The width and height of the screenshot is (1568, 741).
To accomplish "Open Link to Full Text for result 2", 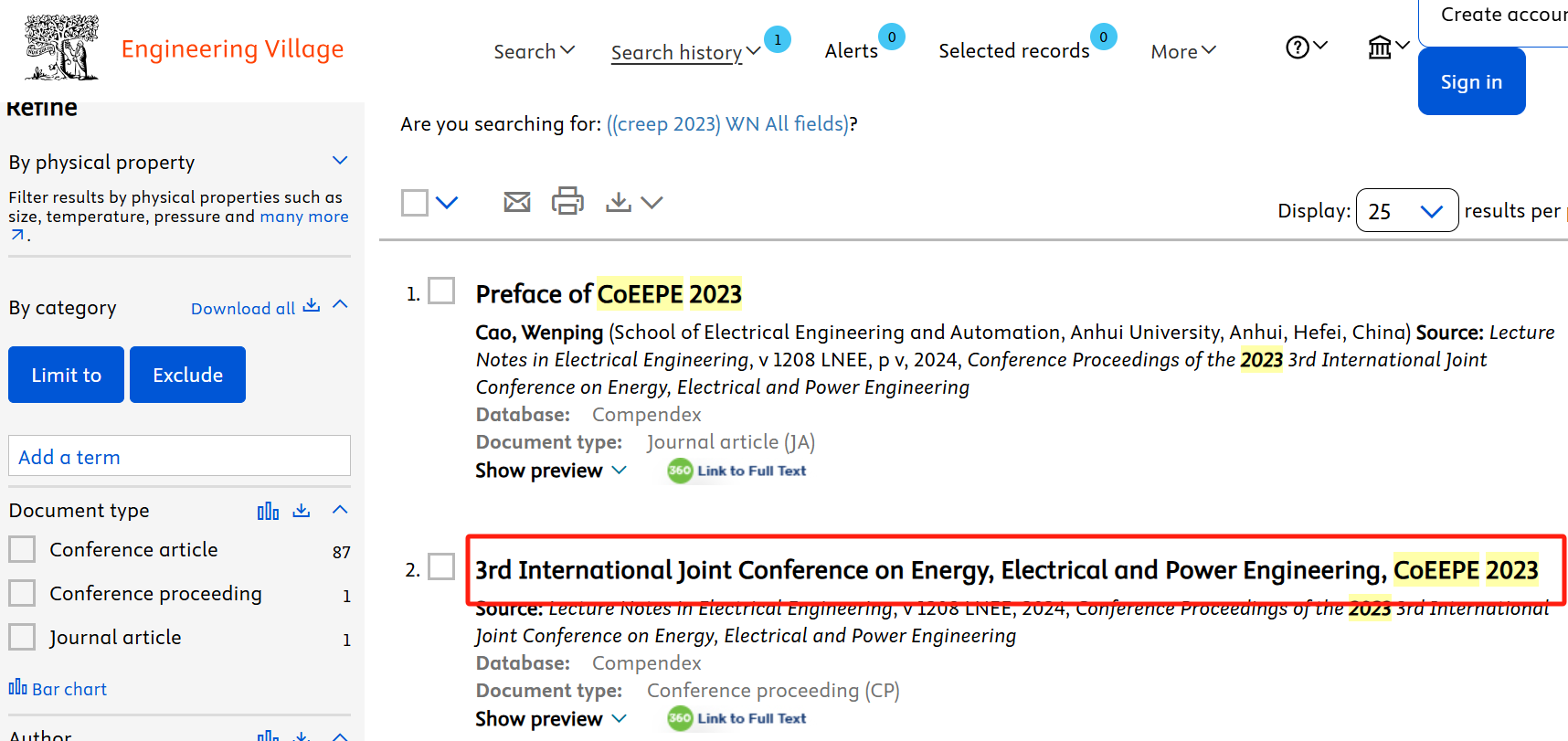I will pos(737,718).
